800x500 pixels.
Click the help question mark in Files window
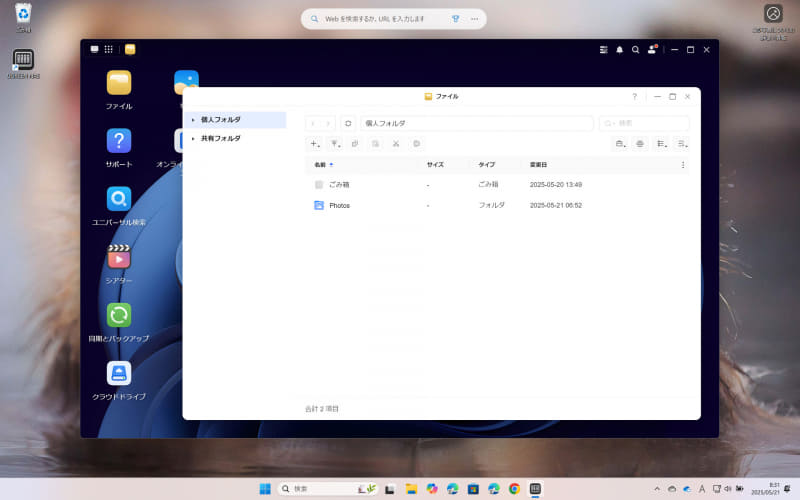coord(634,96)
